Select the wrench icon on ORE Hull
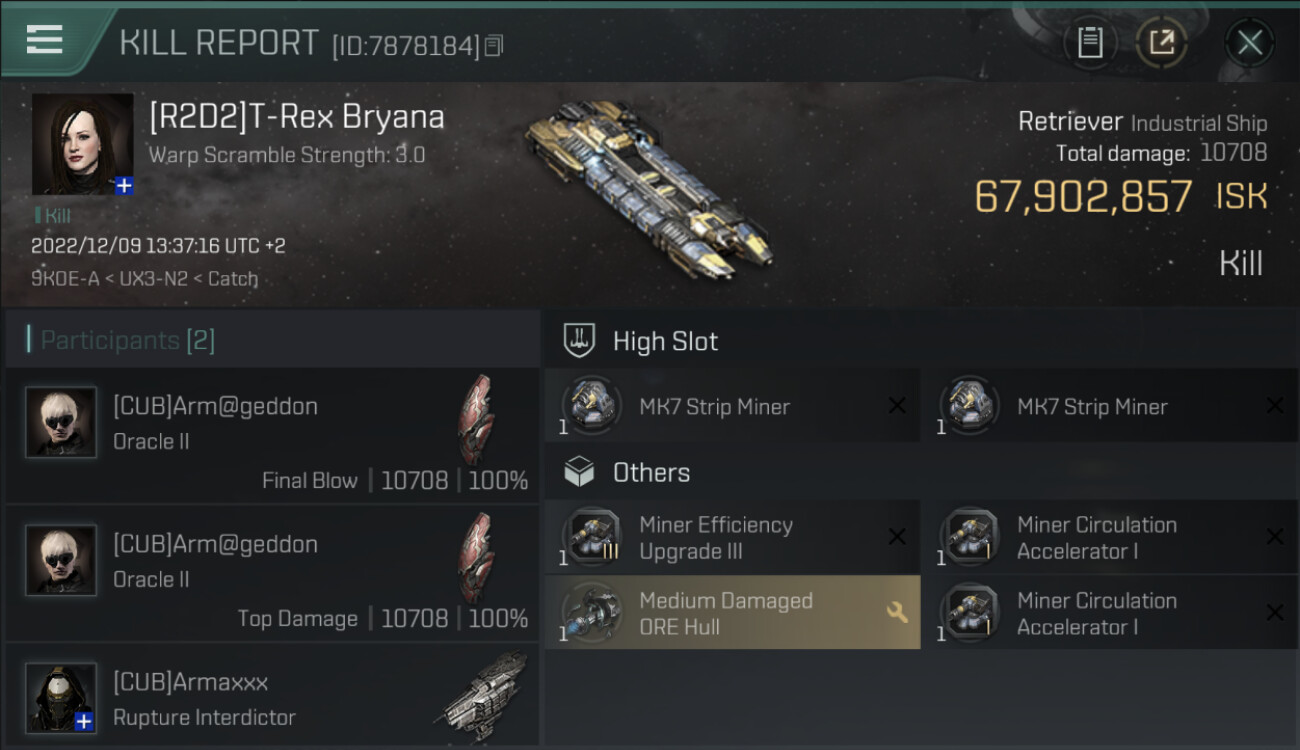1300x750 pixels. coord(897,612)
